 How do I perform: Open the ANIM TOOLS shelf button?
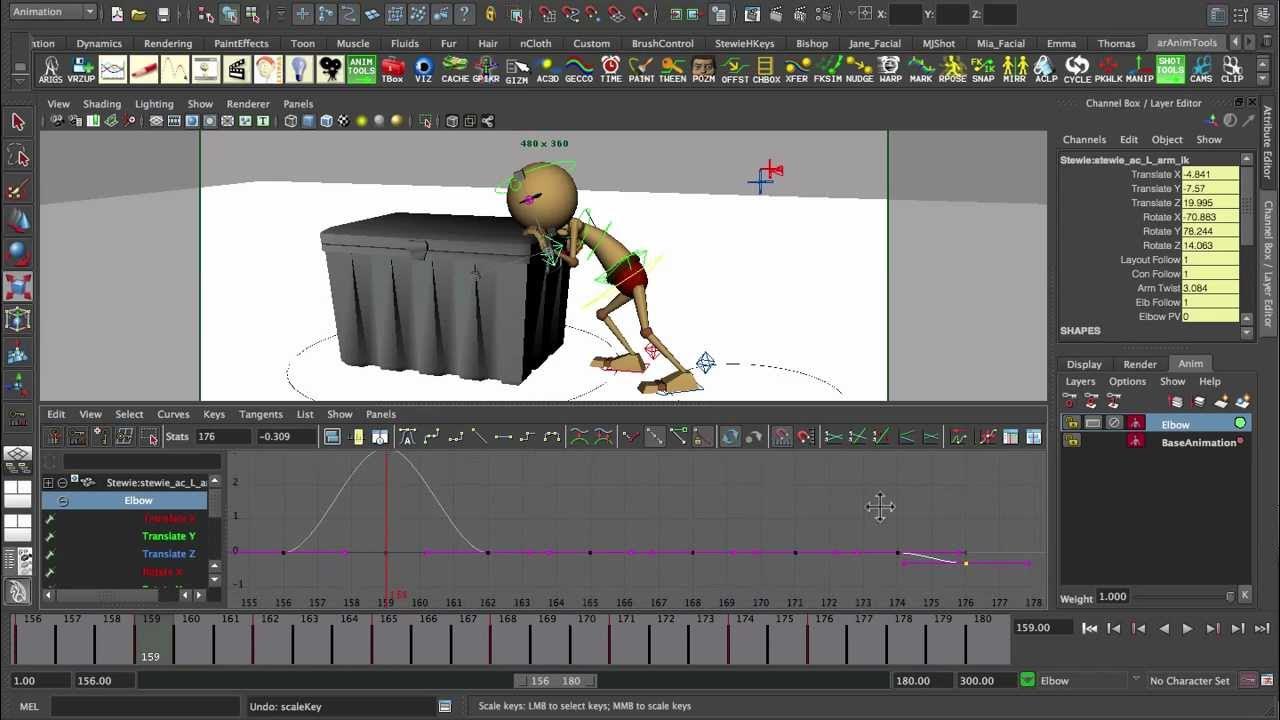coord(361,69)
